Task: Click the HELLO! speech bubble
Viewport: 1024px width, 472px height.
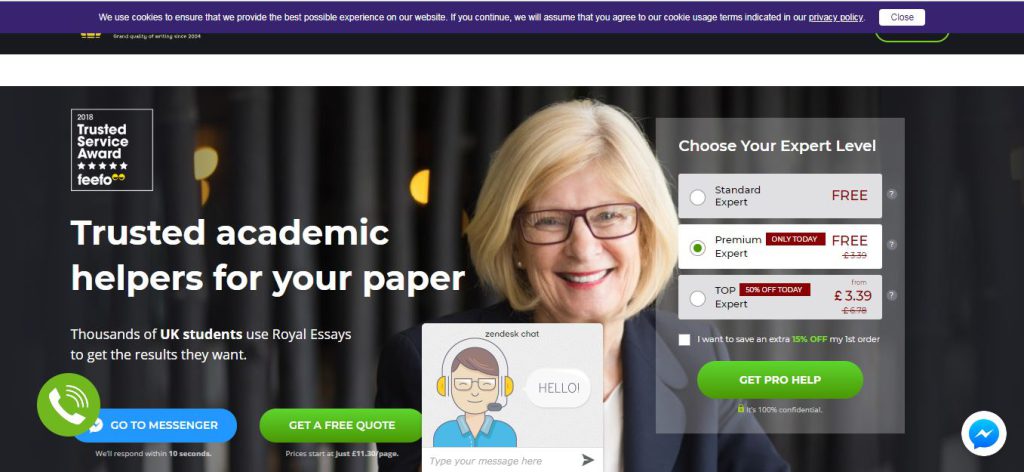Action: [558, 388]
